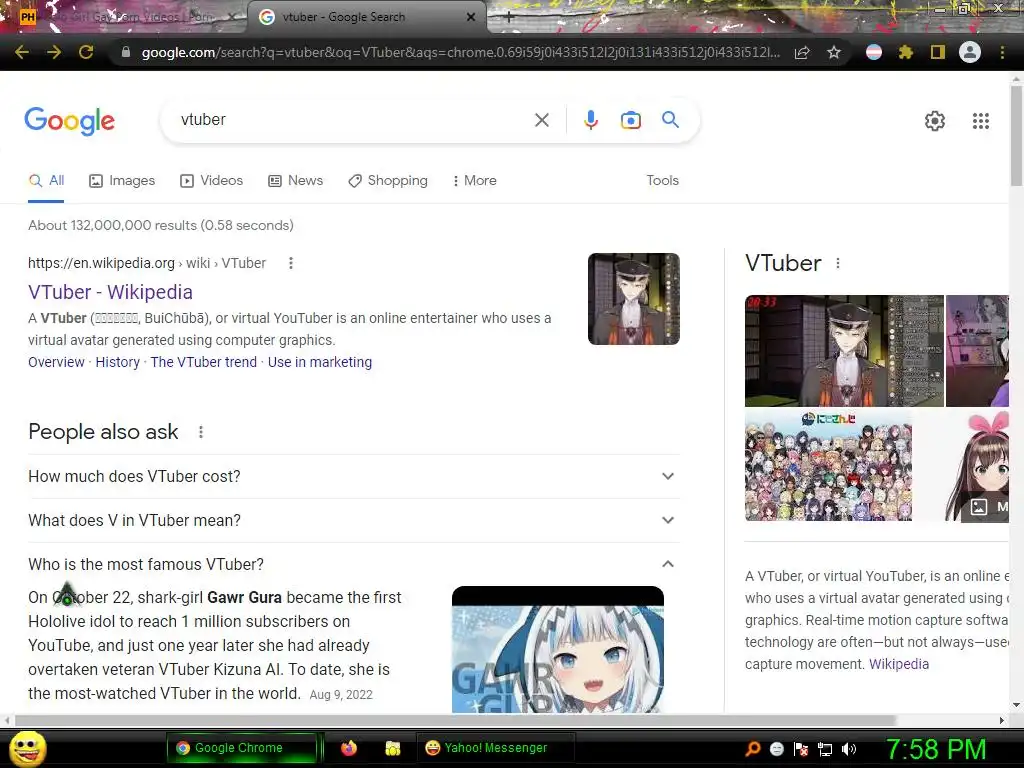Open the large VTuber panel image with officer hat

(x=844, y=351)
